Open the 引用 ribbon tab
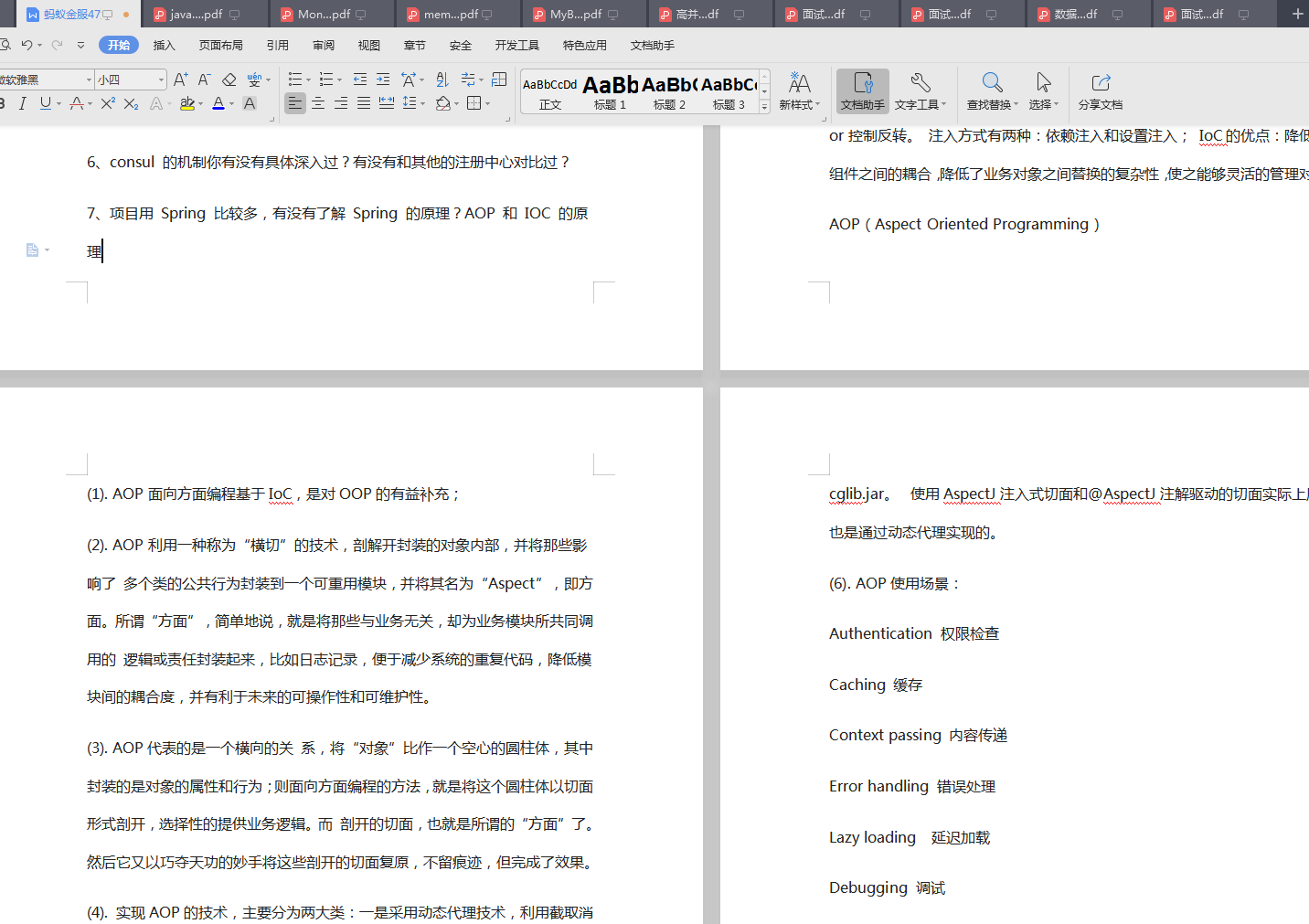Image resolution: width=1309 pixels, height=924 pixels. pos(278,45)
